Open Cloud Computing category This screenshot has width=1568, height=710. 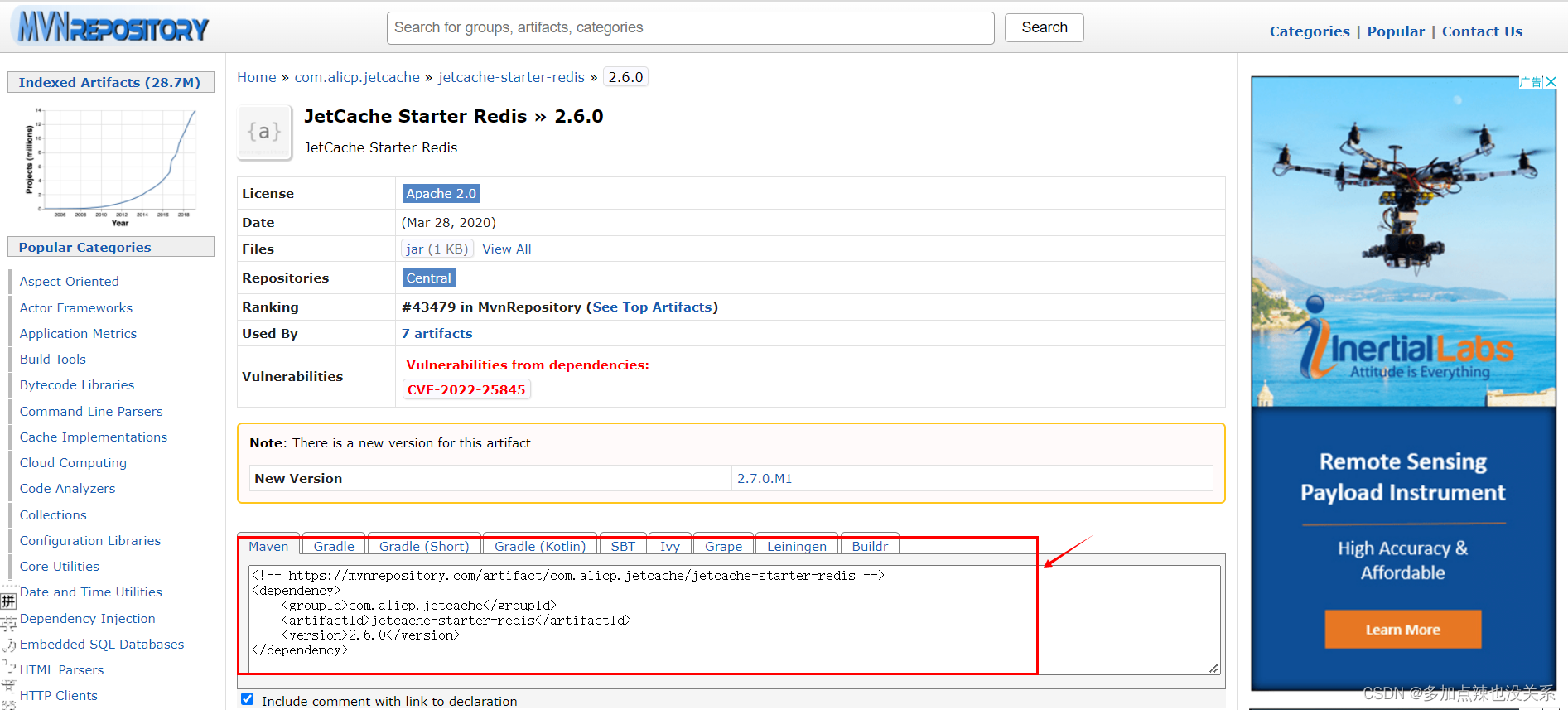[74, 462]
